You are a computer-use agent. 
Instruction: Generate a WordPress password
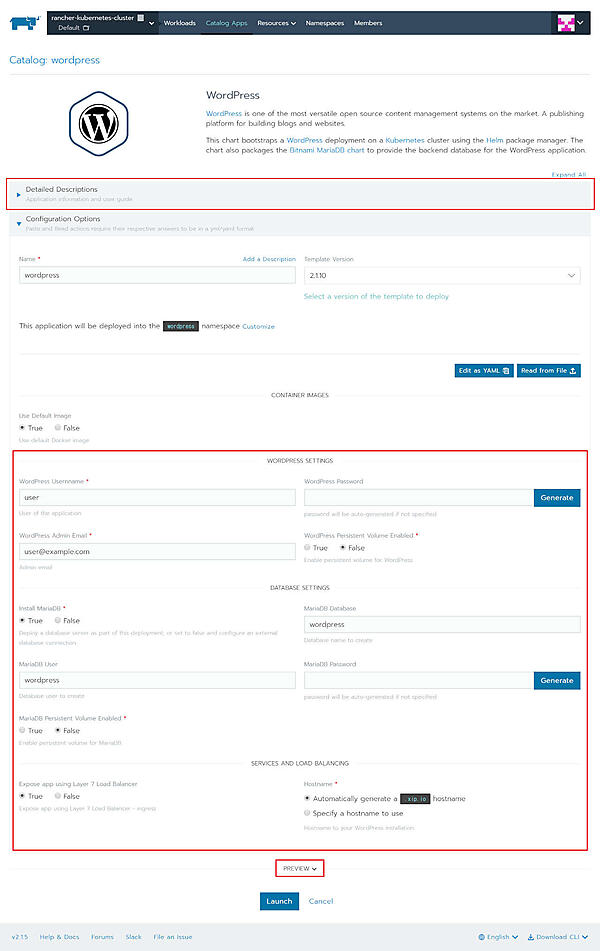557,497
